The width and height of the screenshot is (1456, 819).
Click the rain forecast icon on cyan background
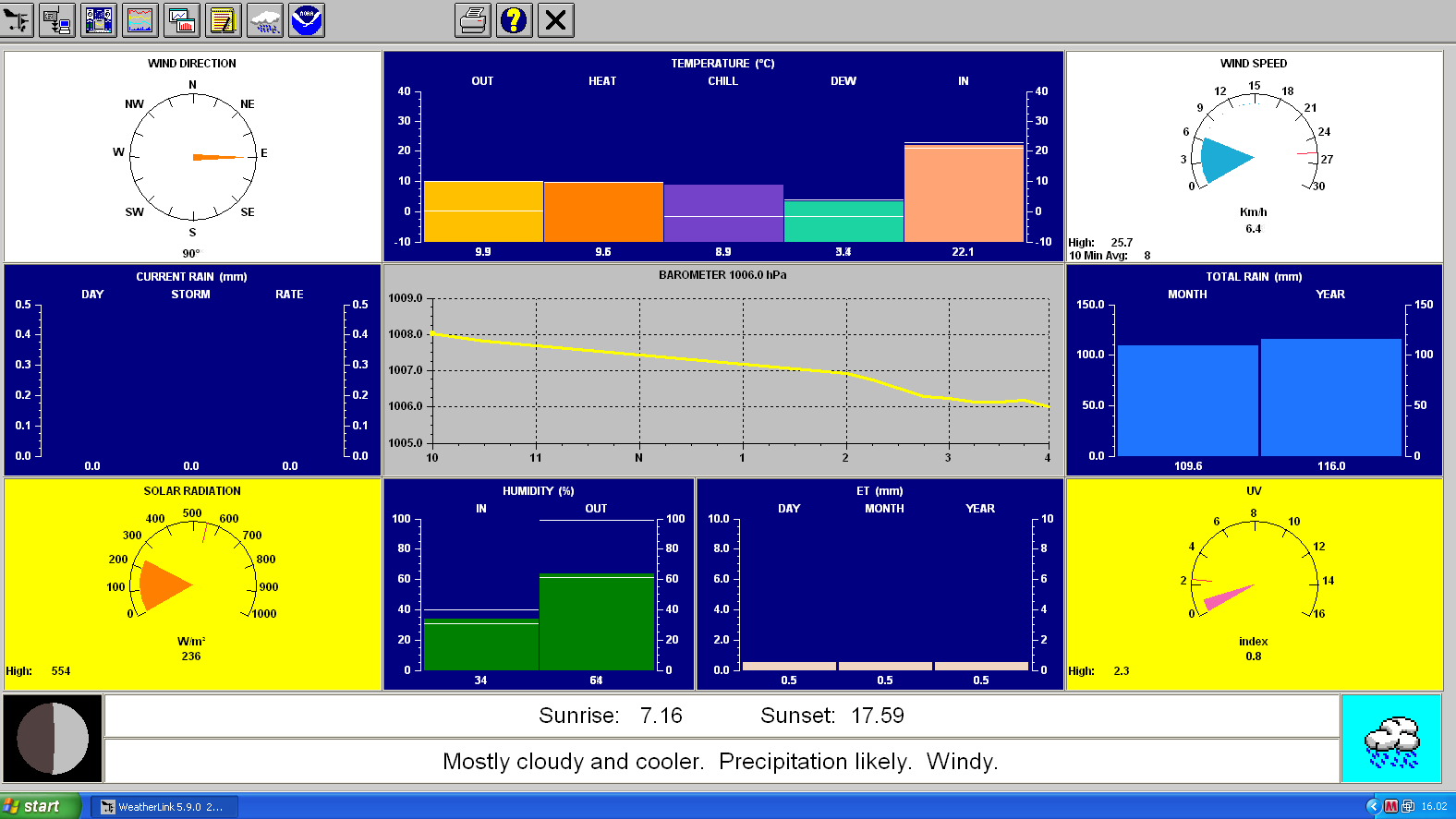pos(1391,740)
